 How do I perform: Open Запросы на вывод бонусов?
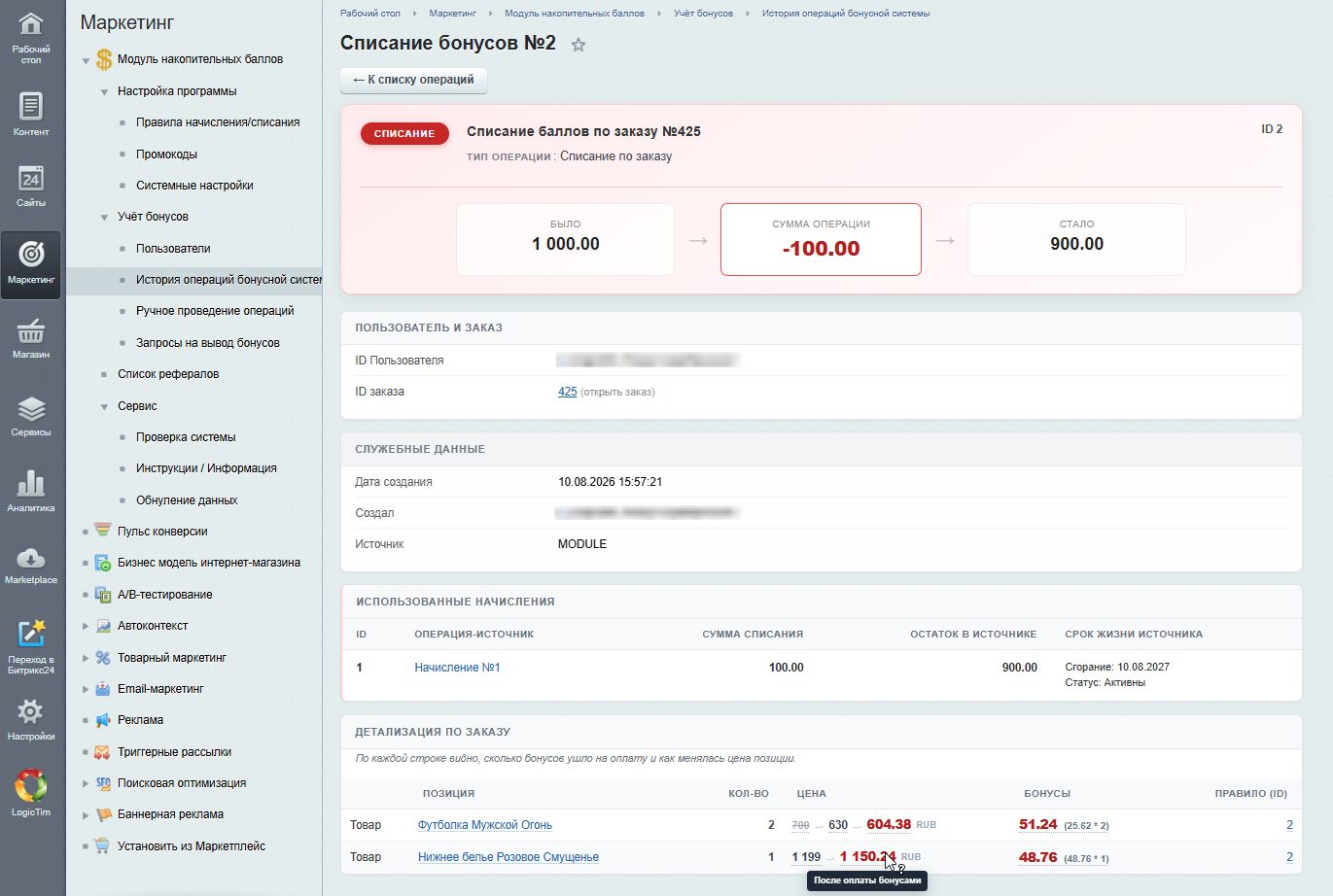(x=208, y=343)
